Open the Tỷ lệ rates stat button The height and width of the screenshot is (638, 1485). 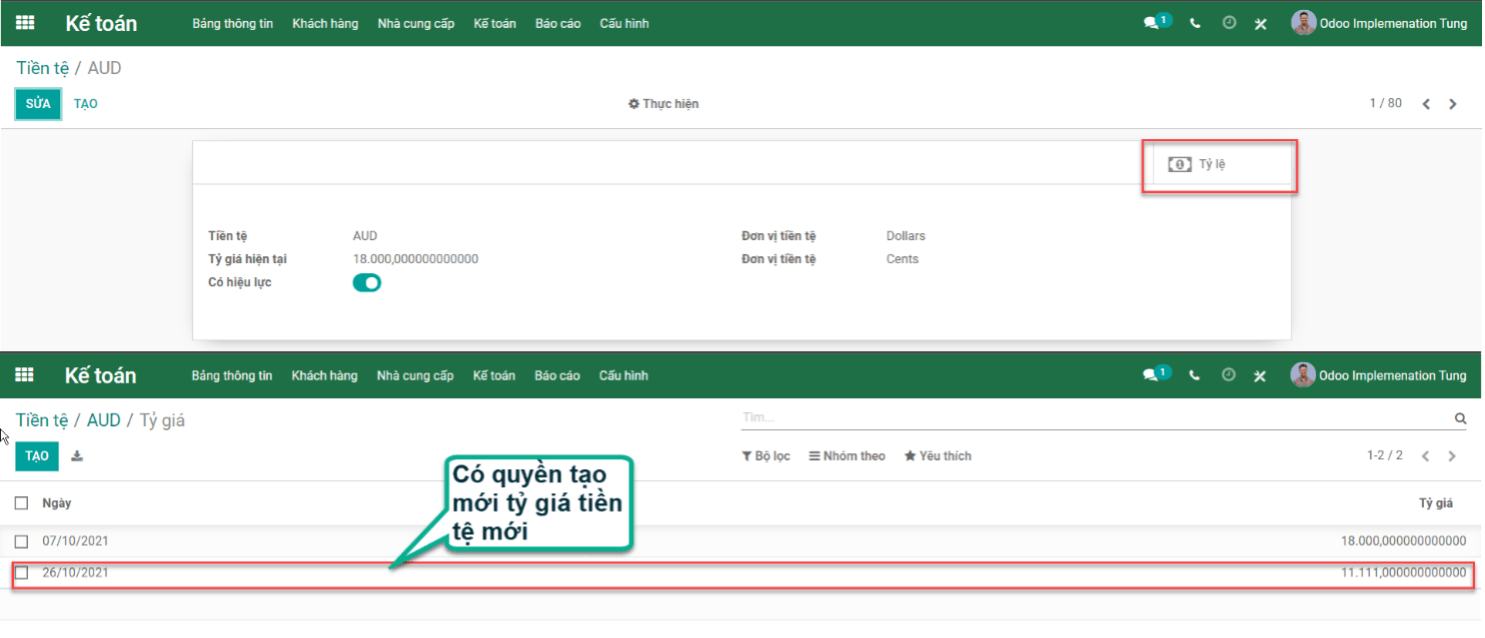point(1220,165)
